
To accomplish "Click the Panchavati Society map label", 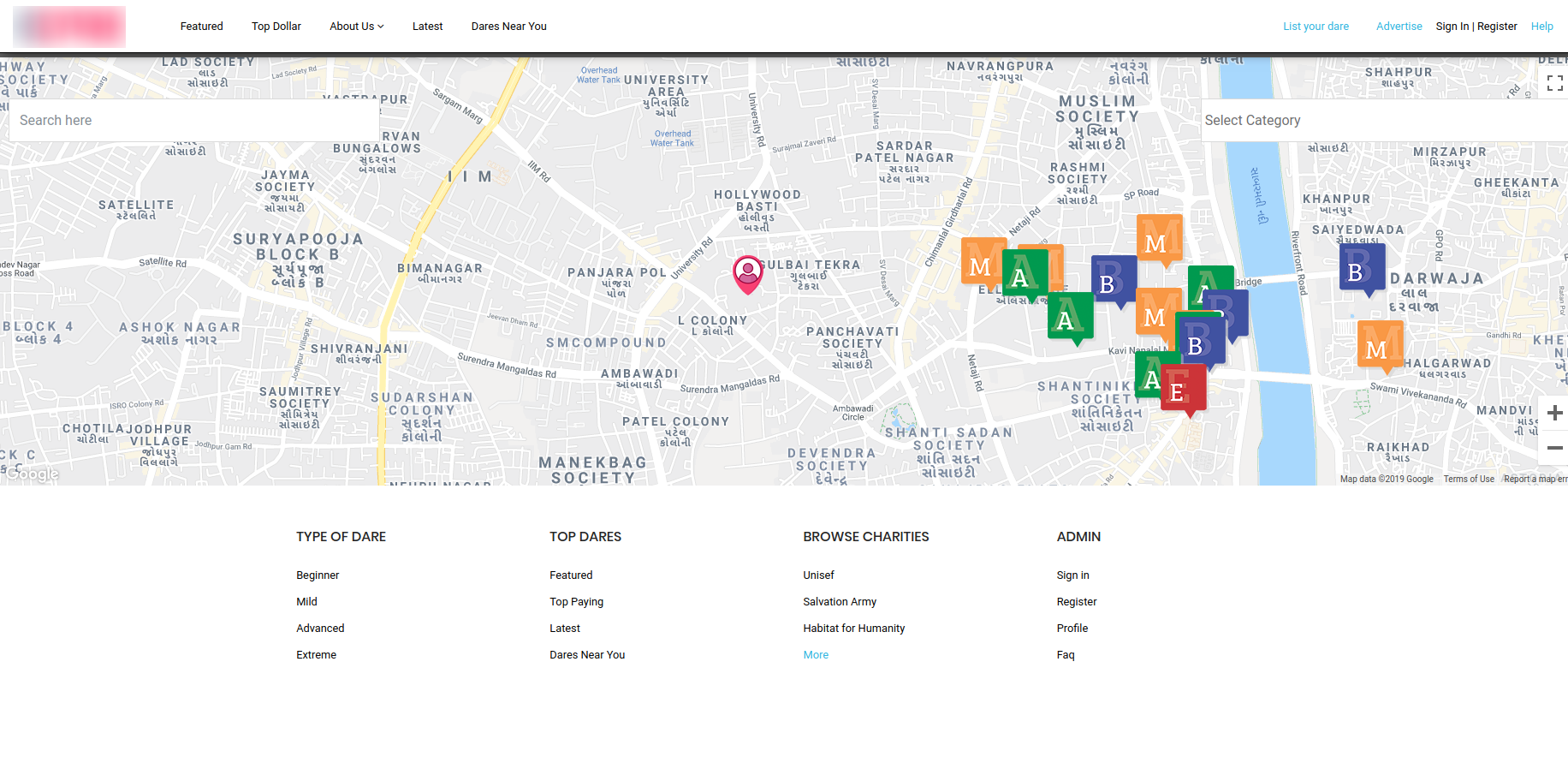I will click(x=852, y=348).
